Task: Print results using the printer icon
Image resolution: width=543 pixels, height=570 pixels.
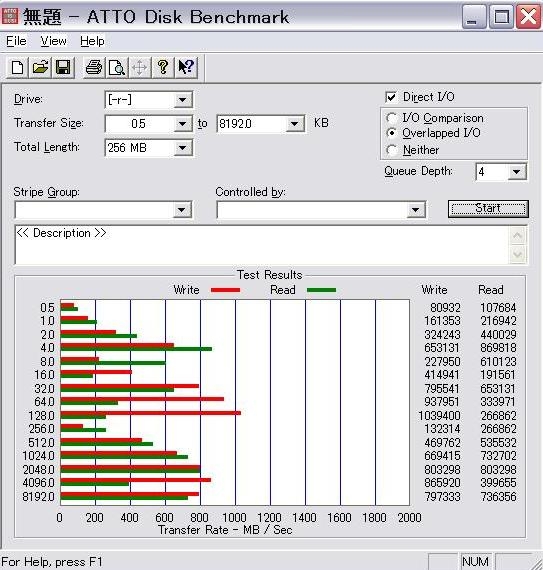Action: point(94,68)
